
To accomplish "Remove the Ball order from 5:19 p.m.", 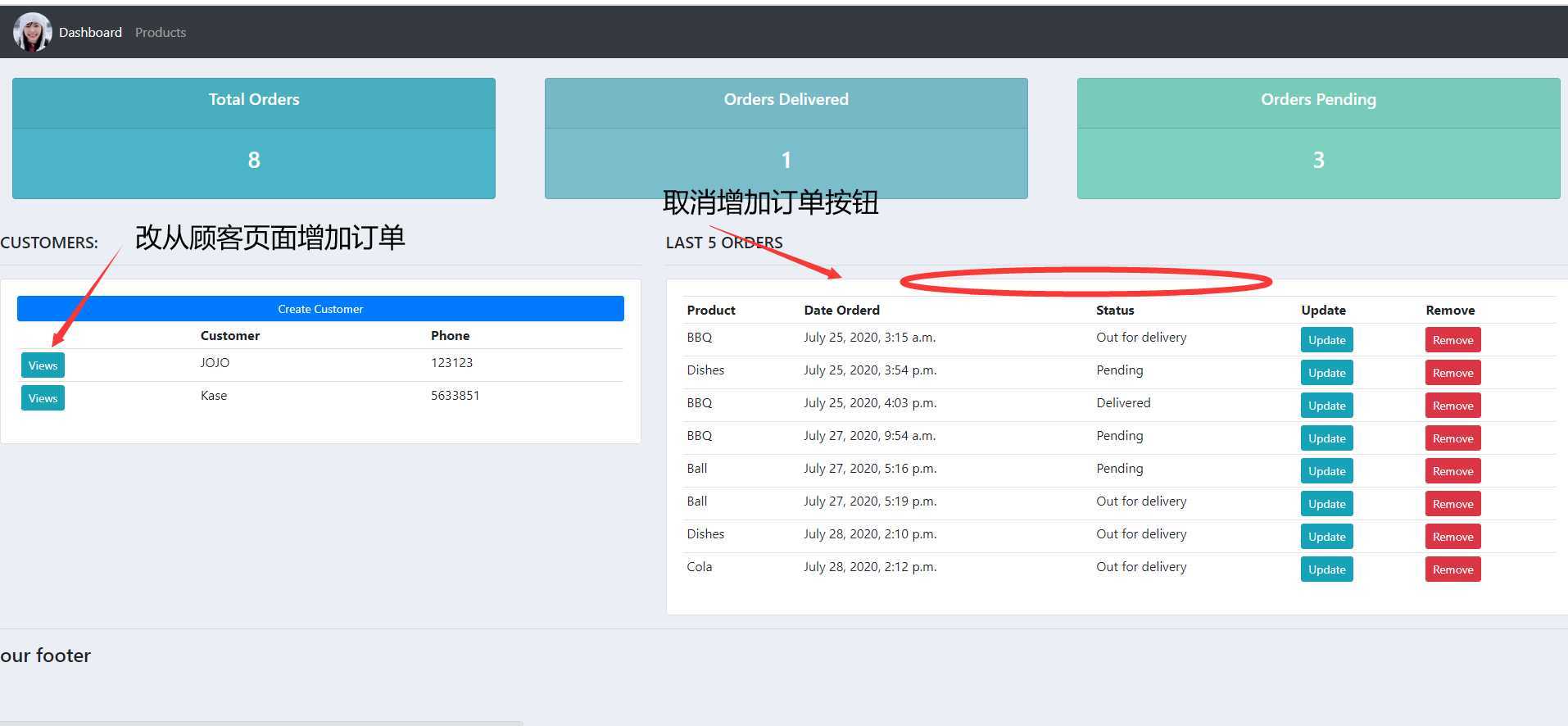I will [x=1452, y=504].
